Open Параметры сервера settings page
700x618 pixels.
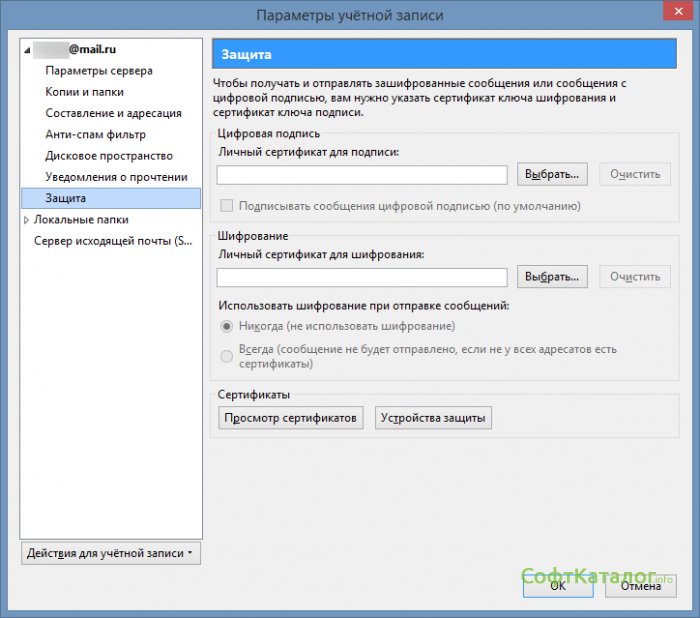tap(98, 72)
